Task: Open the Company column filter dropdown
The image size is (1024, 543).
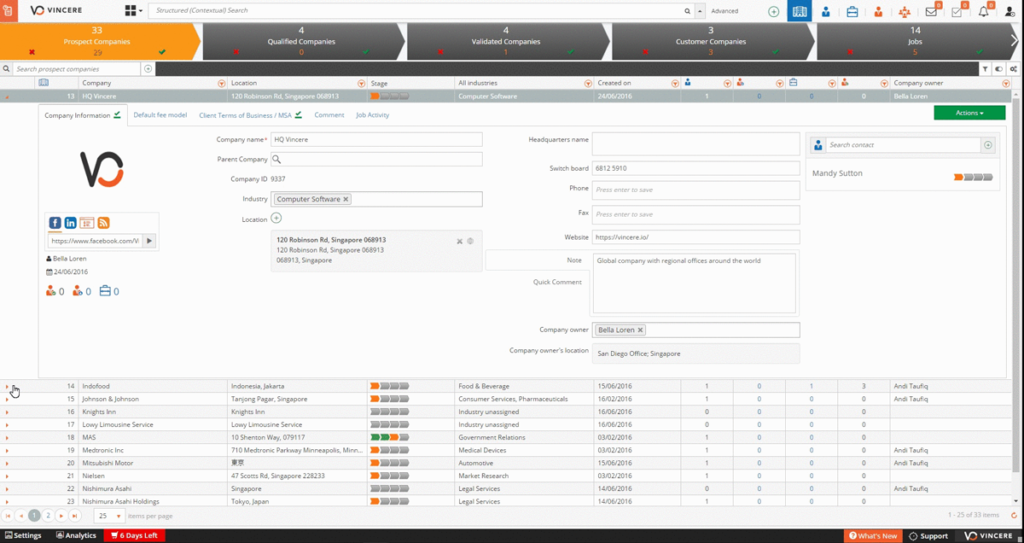Action: pos(221,83)
